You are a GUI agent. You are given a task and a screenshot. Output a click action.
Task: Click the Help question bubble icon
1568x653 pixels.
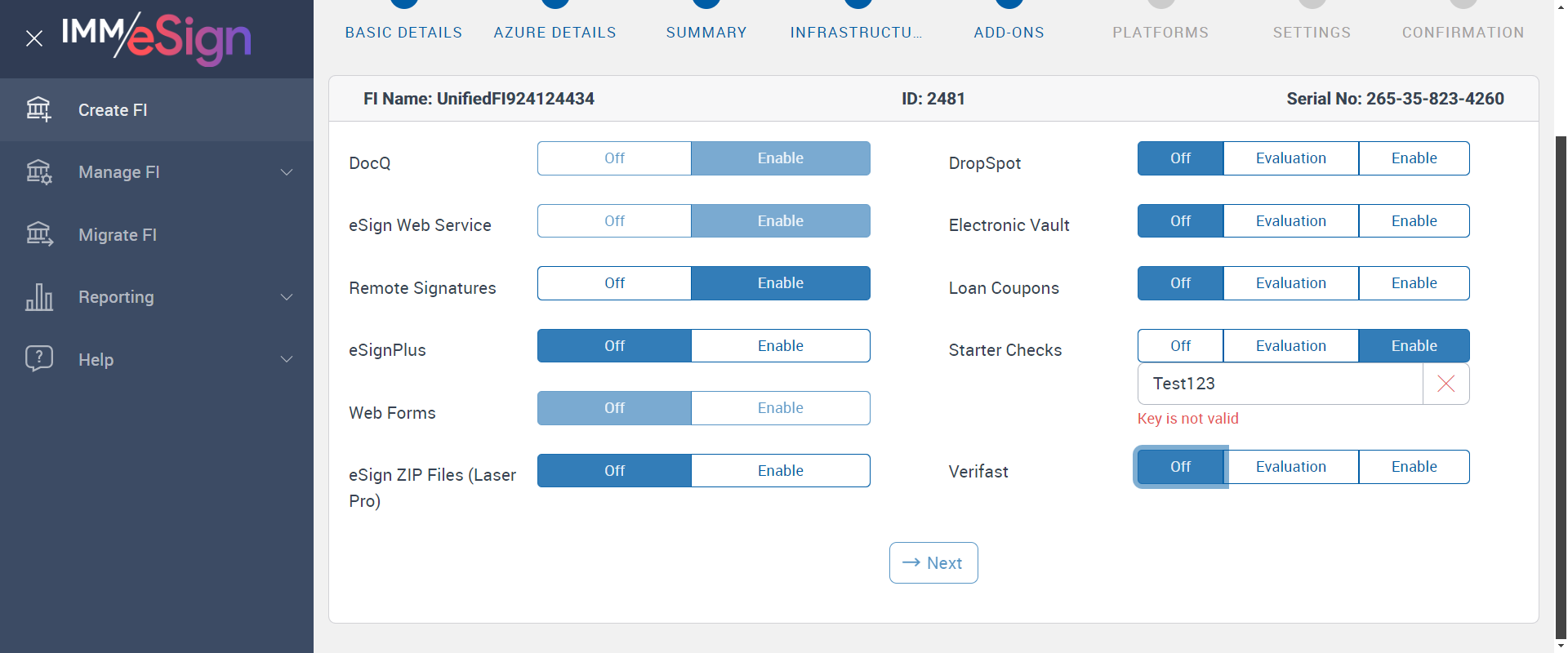tap(38, 358)
